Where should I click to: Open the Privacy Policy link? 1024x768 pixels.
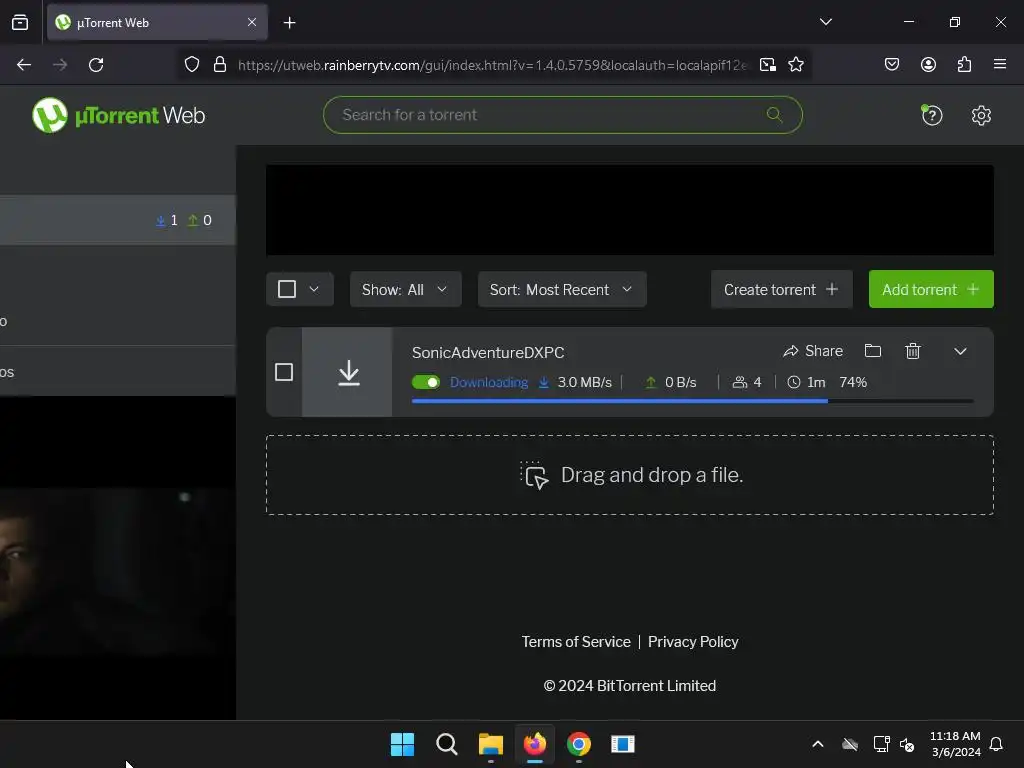coord(693,642)
